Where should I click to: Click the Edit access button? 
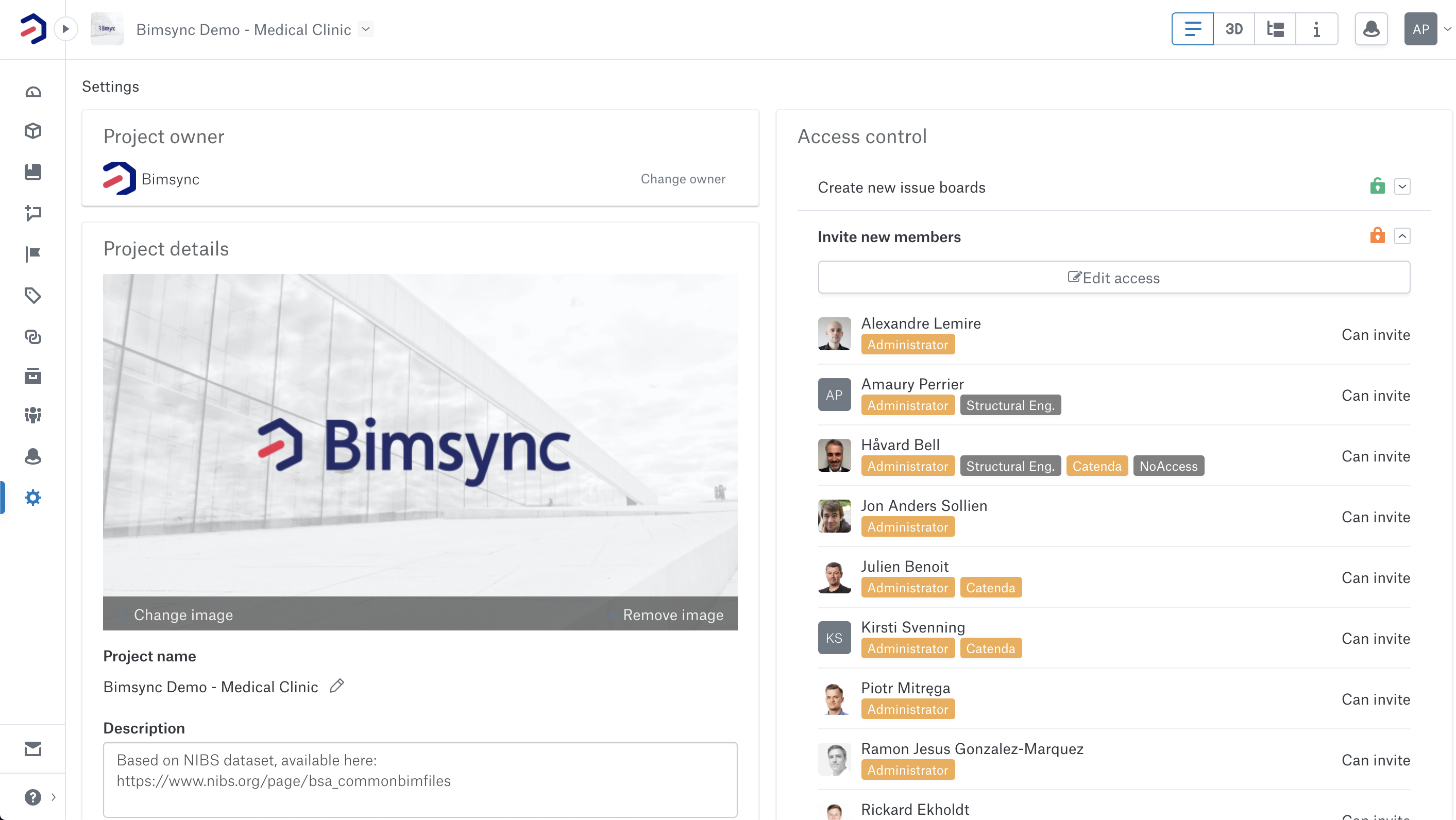point(1114,278)
